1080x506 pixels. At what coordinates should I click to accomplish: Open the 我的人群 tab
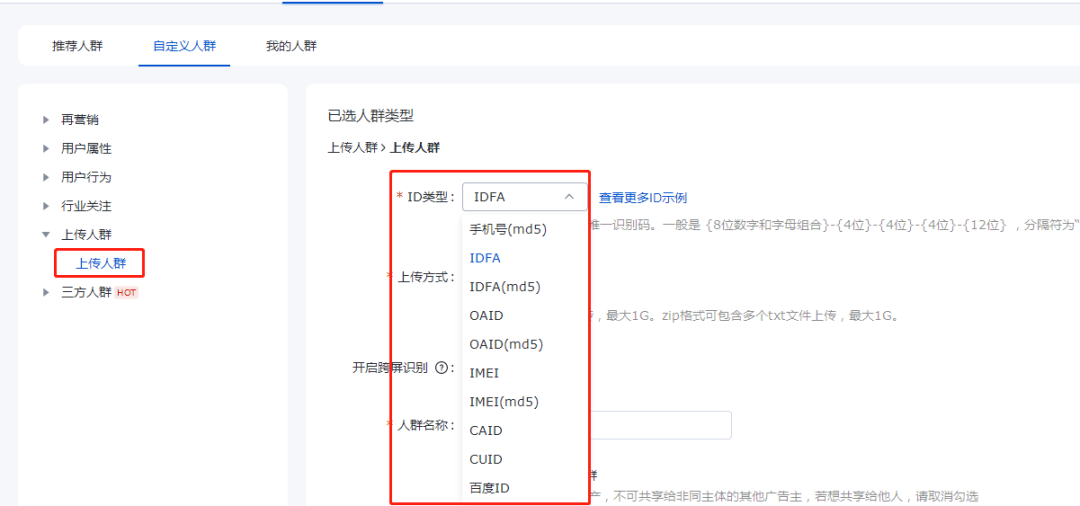pos(291,46)
